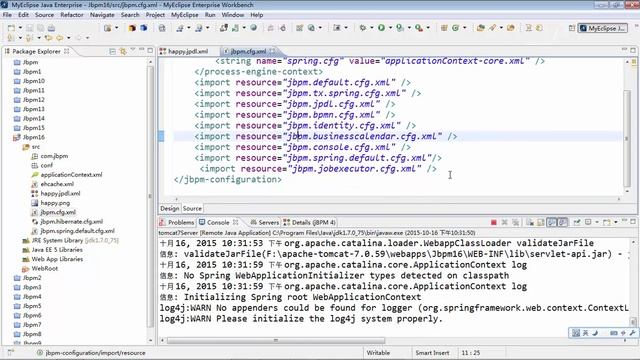Toggle Scroll Lock in Console toolbar
640x360 pixels.
point(540,222)
